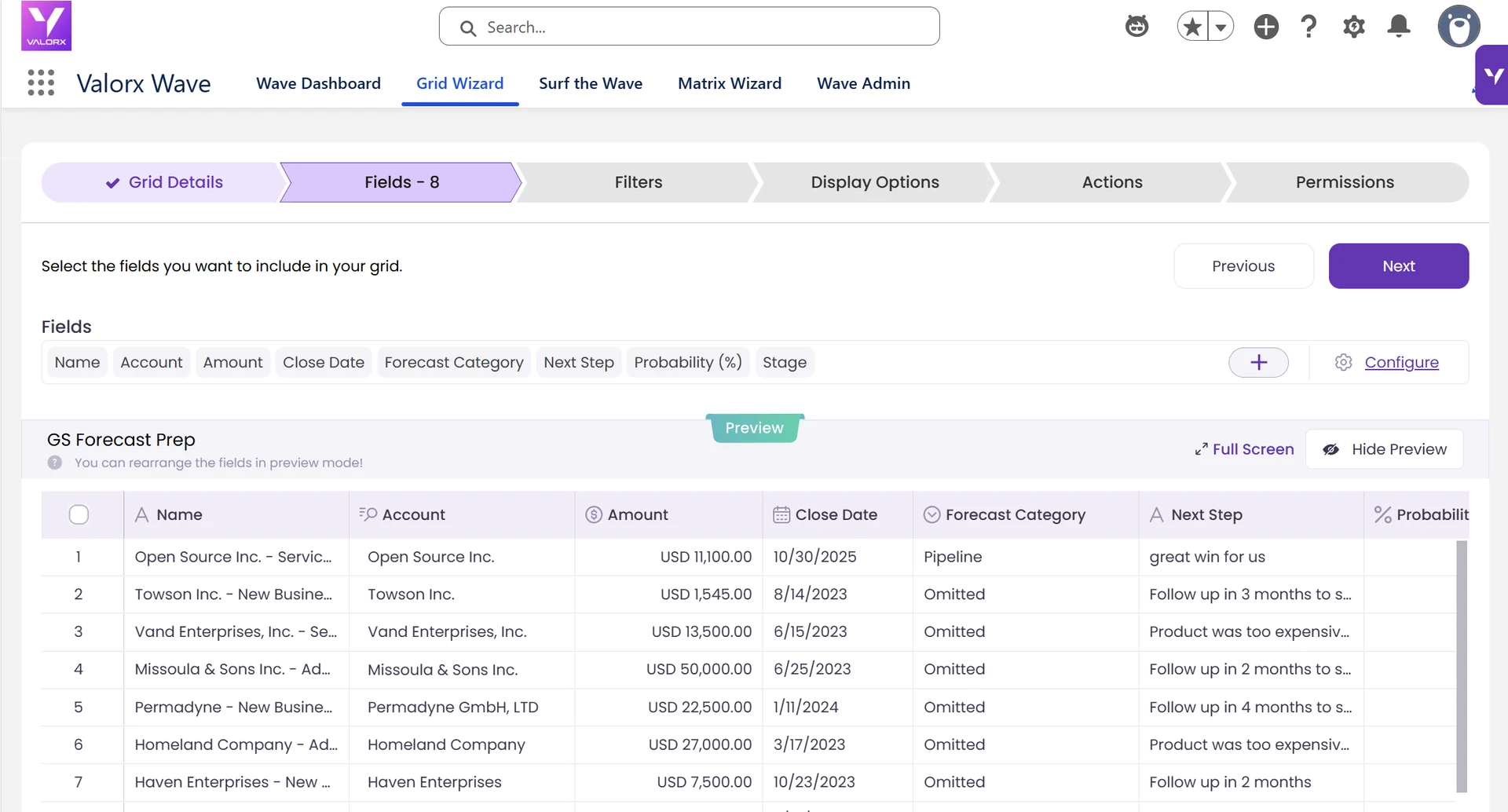Switch to the Surf the Wave tab
1508x812 pixels.
click(x=591, y=83)
